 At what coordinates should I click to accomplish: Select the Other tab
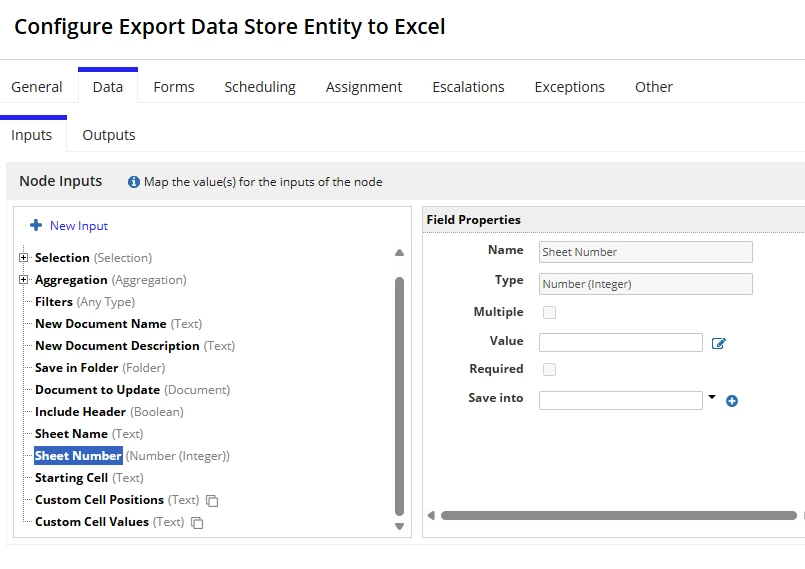(x=654, y=87)
